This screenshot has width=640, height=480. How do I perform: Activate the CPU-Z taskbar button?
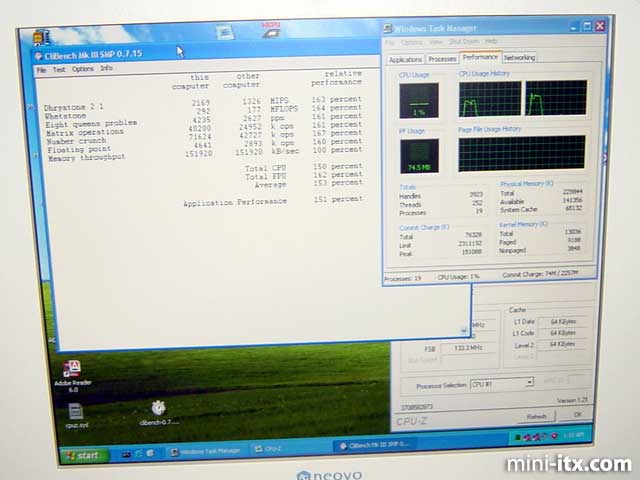(x=269, y=449)
